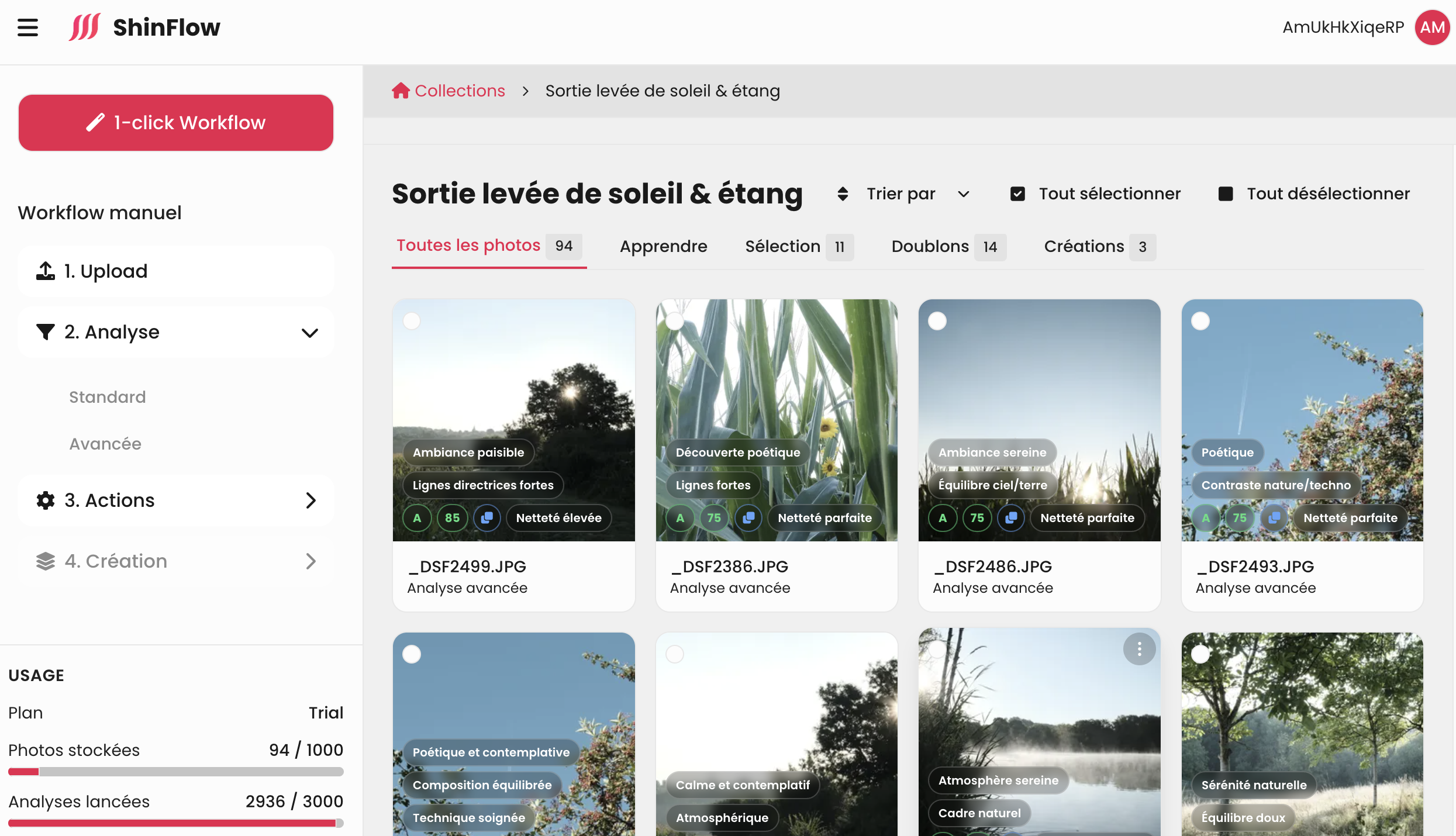Open the hamburger menu icon
This screenshot has width=1456, height=836.
27,27
